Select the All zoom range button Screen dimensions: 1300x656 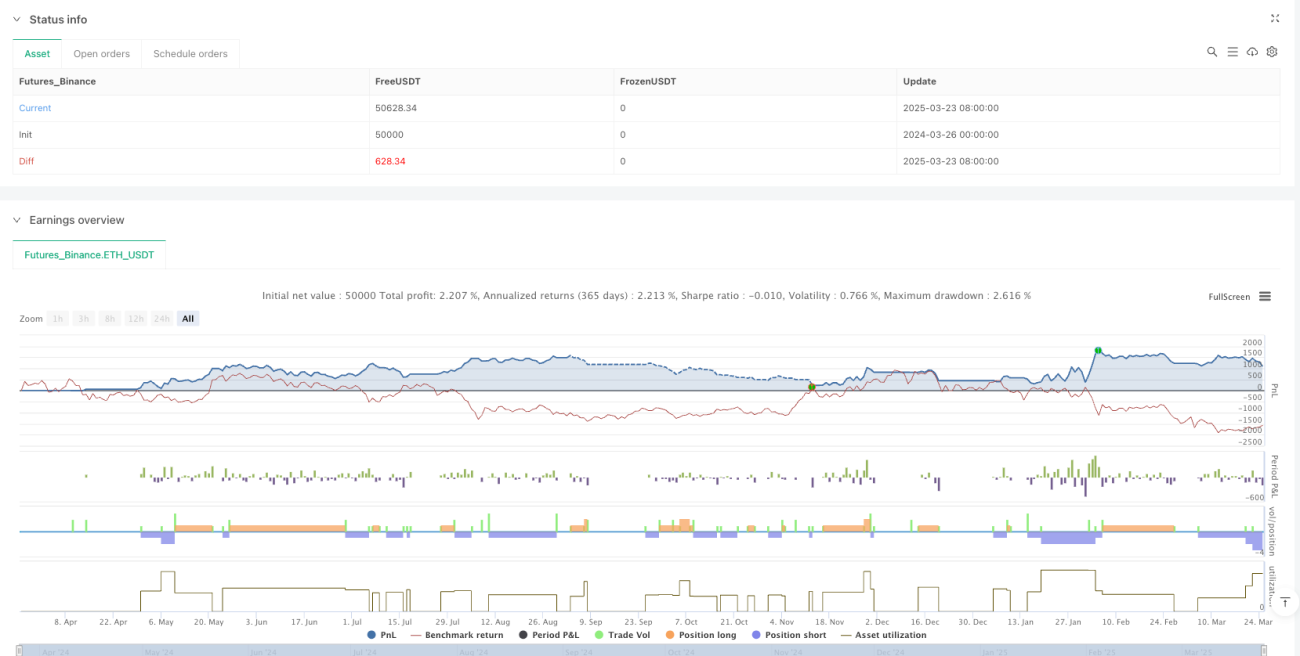pyautogui.click(x=188, y=319)
